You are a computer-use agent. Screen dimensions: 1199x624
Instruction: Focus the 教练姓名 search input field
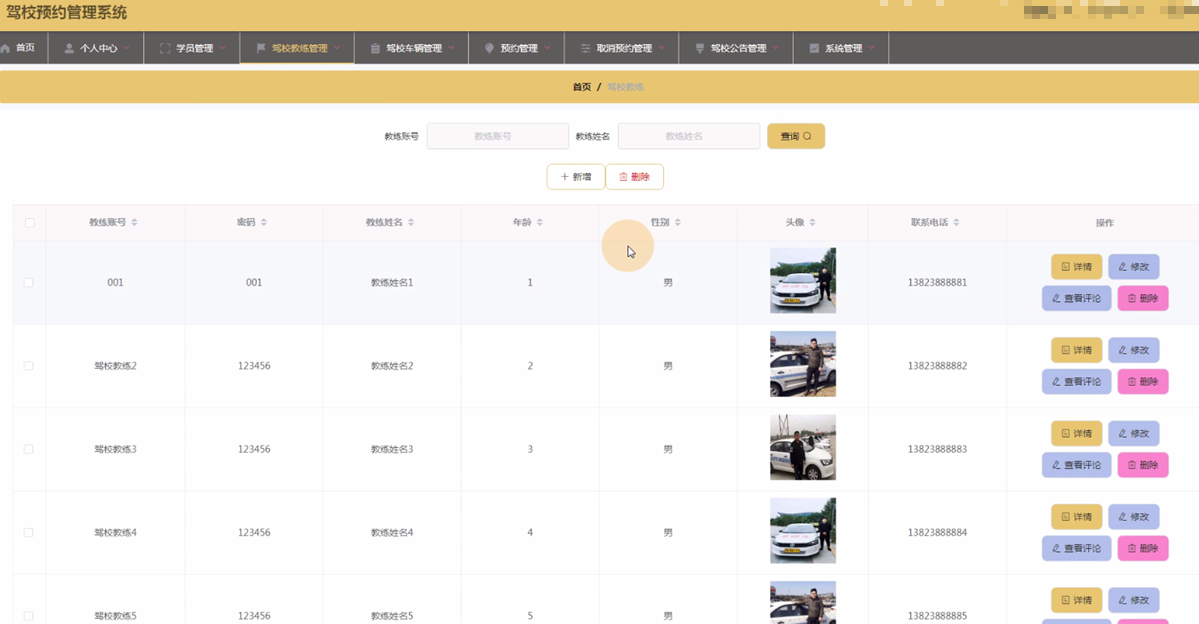pyautogui.click(x=689, y=136)
